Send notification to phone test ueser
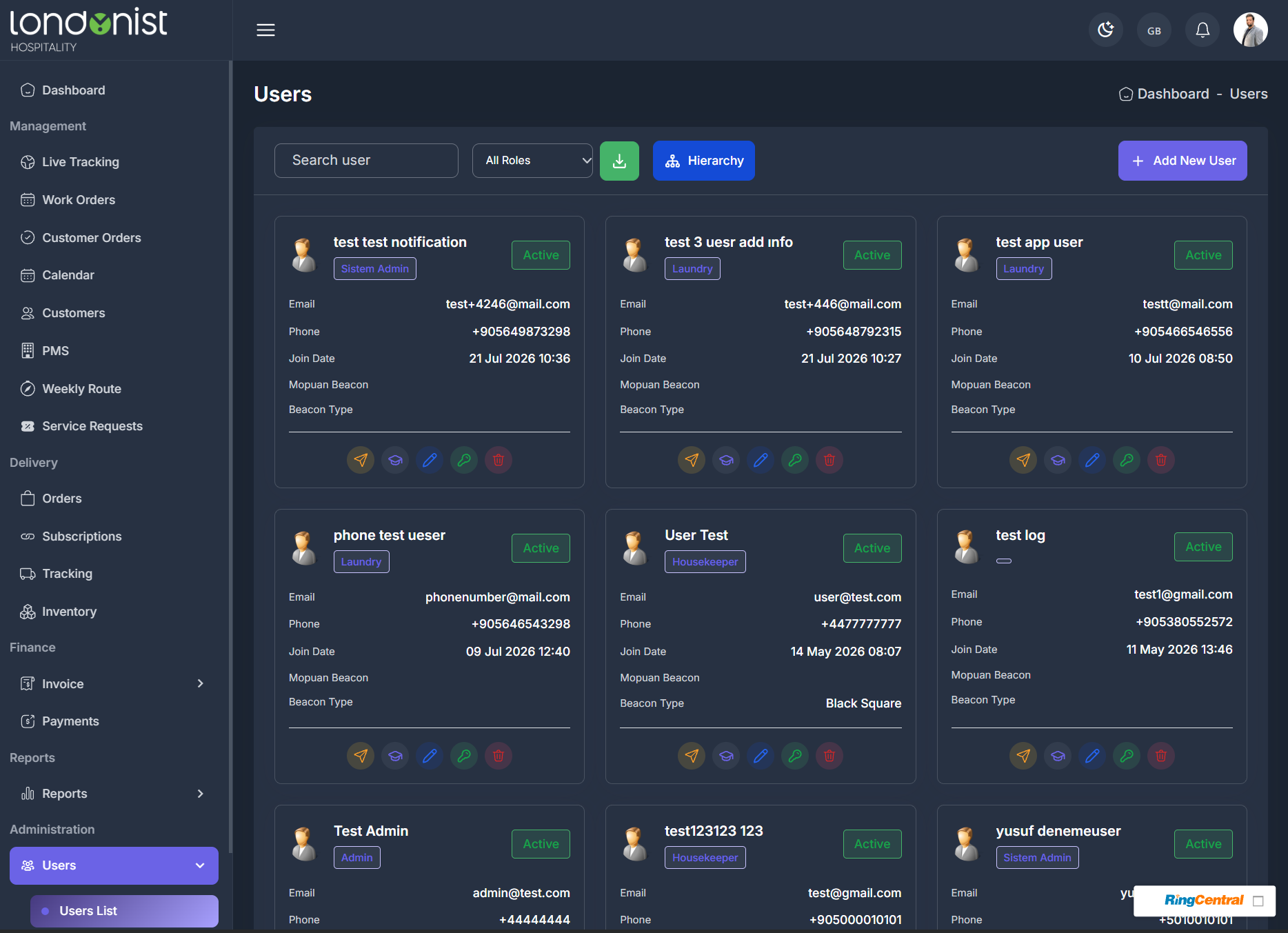 pos(361,756)
